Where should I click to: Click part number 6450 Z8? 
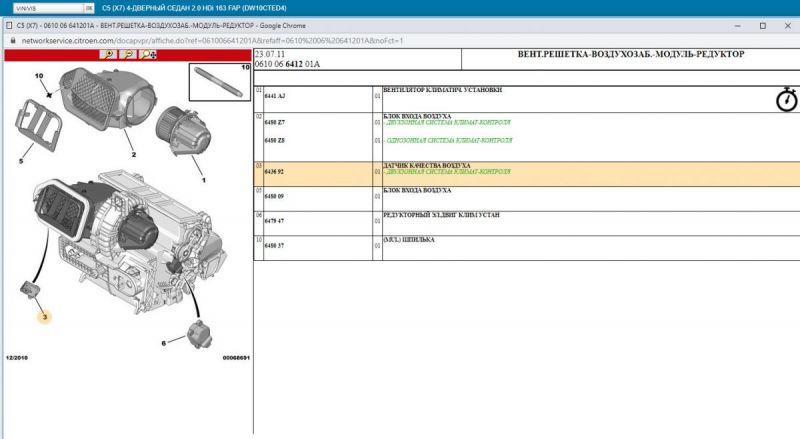point(276,141)
